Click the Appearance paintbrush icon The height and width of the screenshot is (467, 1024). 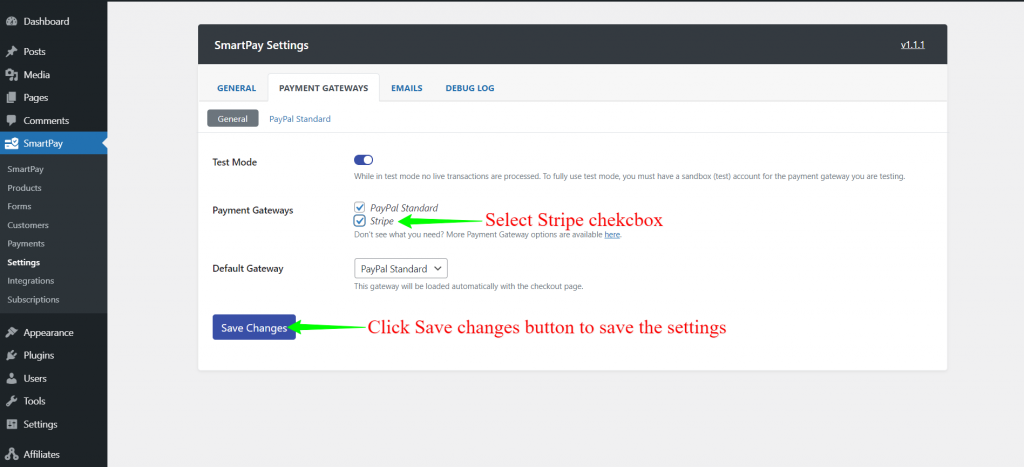[11, 332]
